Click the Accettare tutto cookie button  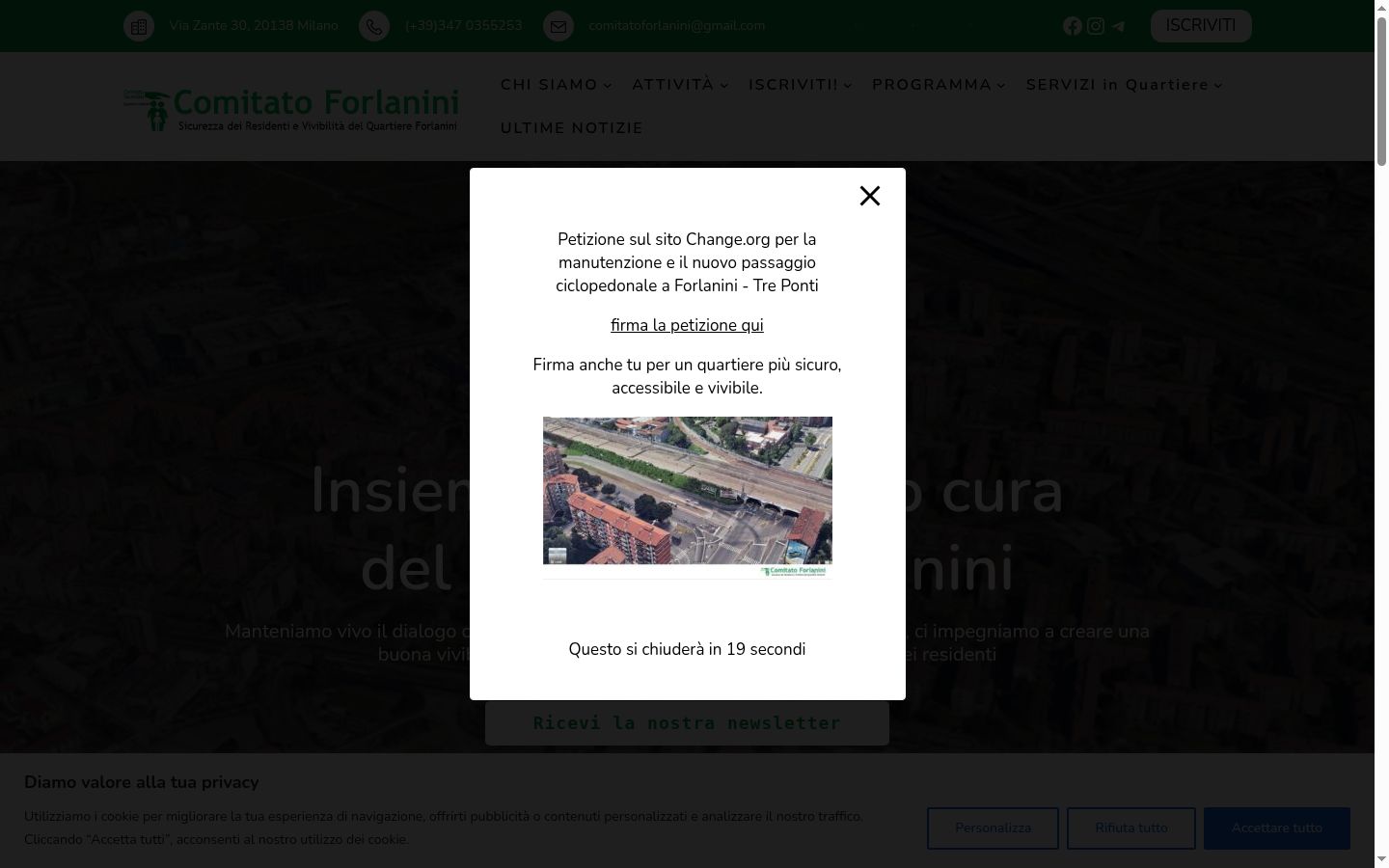point(1277,828)
